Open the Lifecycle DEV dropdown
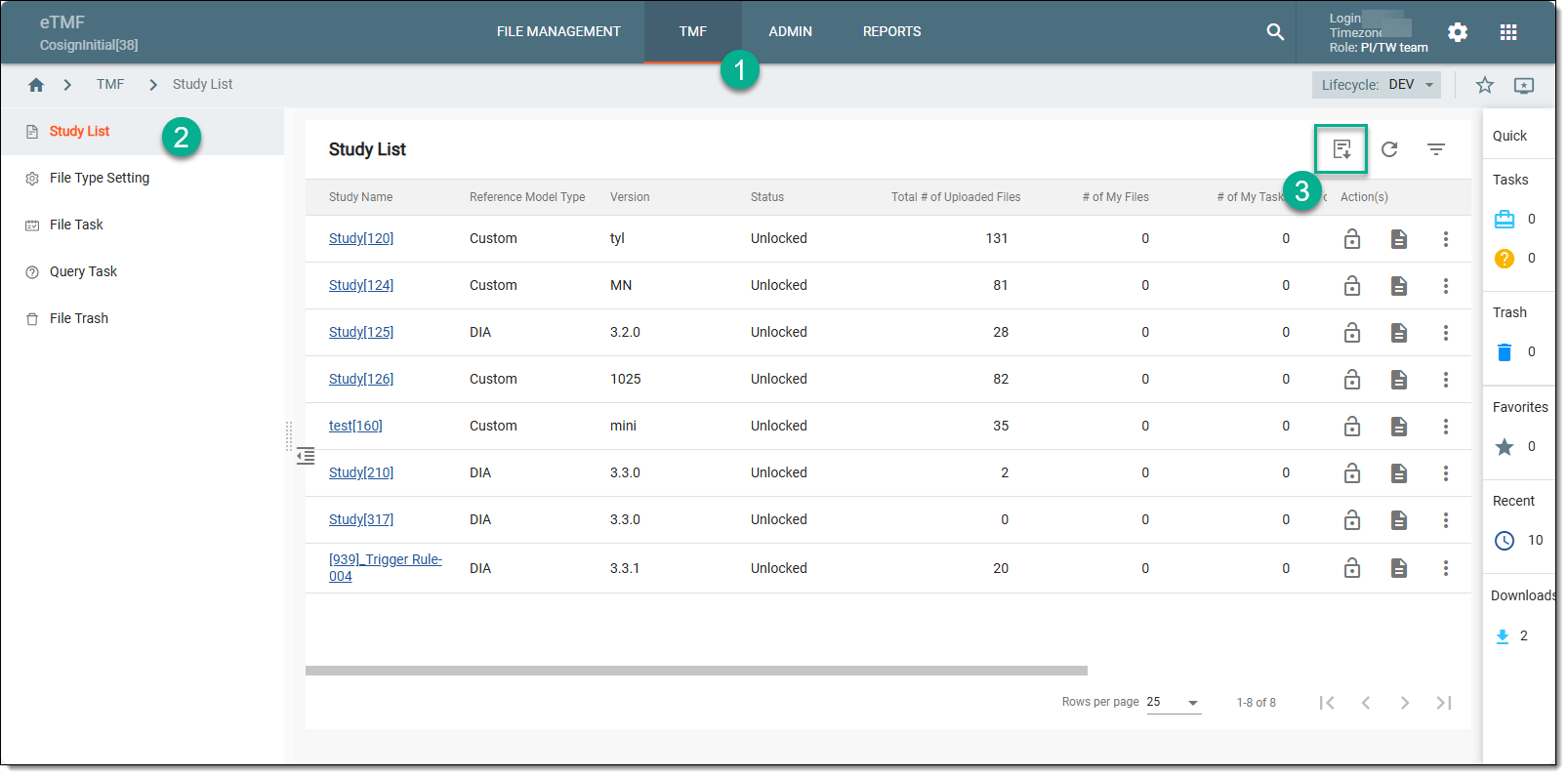1568x777 pixels. coord(1377,85)
